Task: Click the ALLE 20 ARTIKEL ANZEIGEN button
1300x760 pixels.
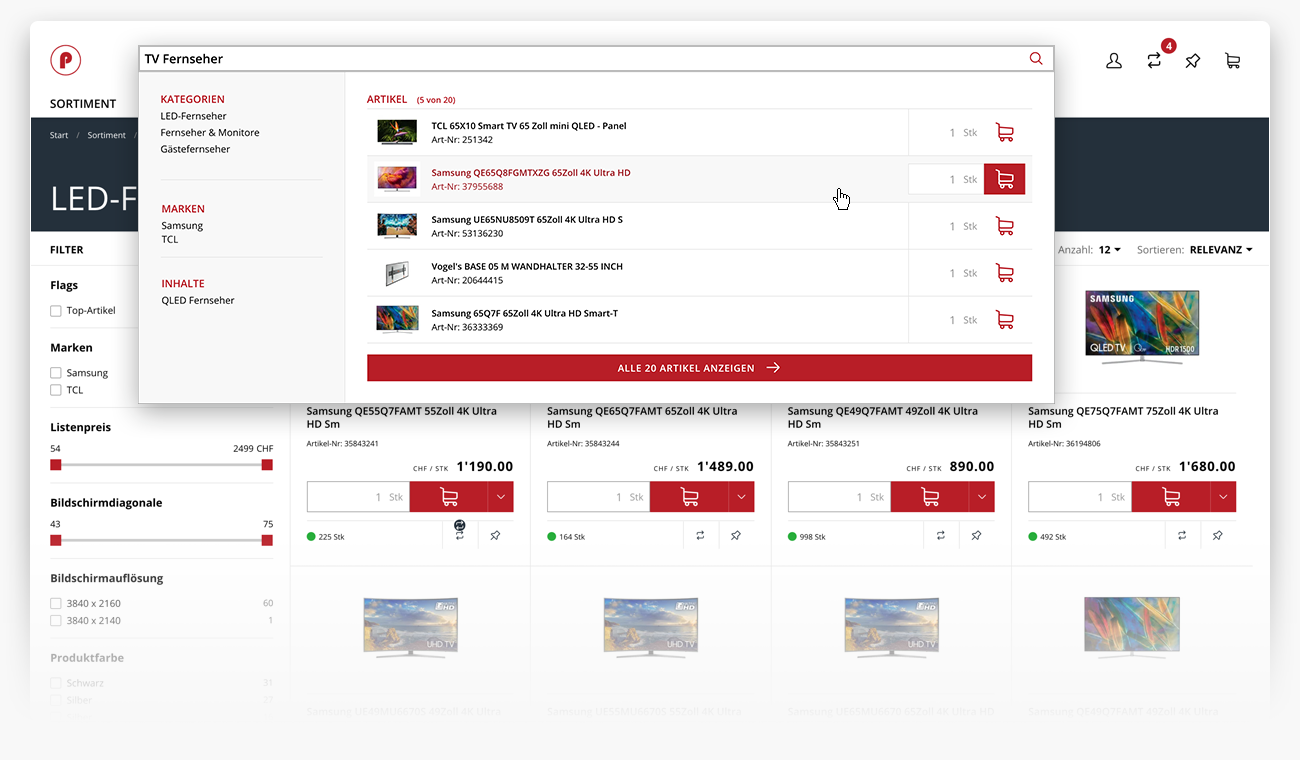Action: 699,368
